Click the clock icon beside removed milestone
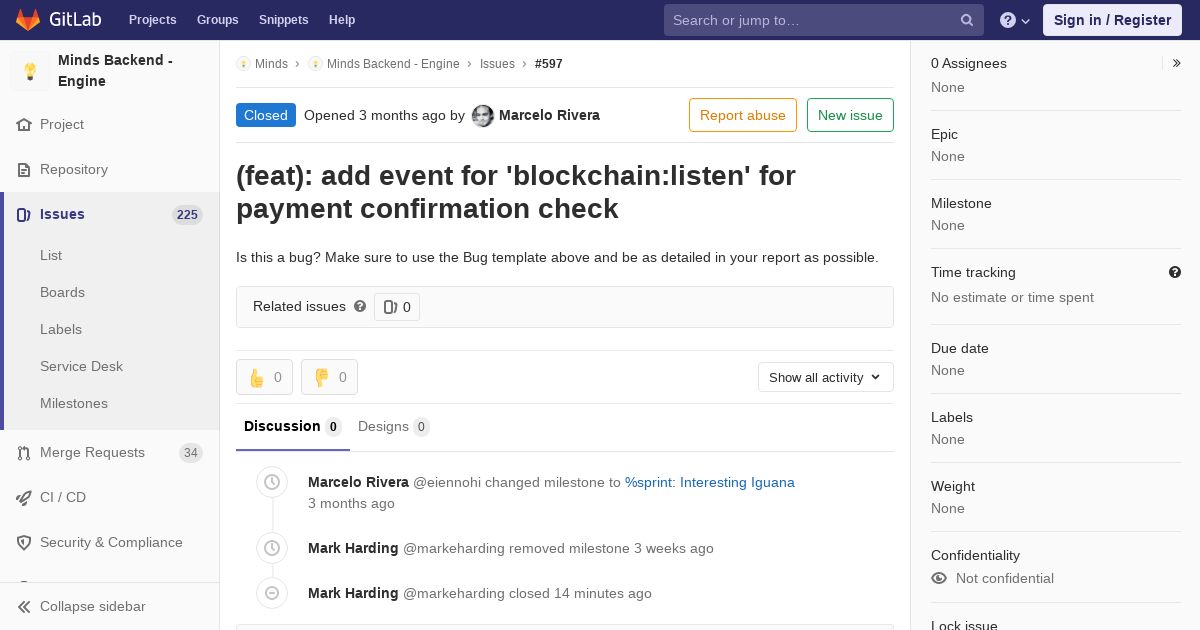This screenshot has width=1200, height=630. 272,548
